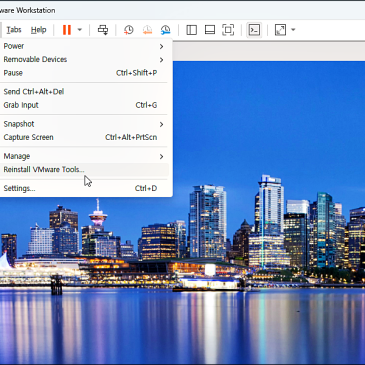Choose Capture Screen menu item
365x365 pixels.
pyautogui.click(x=84, y=137)
